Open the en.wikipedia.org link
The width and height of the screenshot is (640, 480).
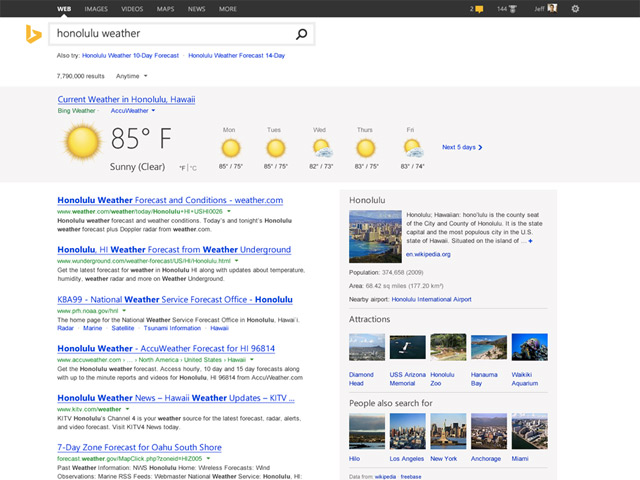pos(428,254)
